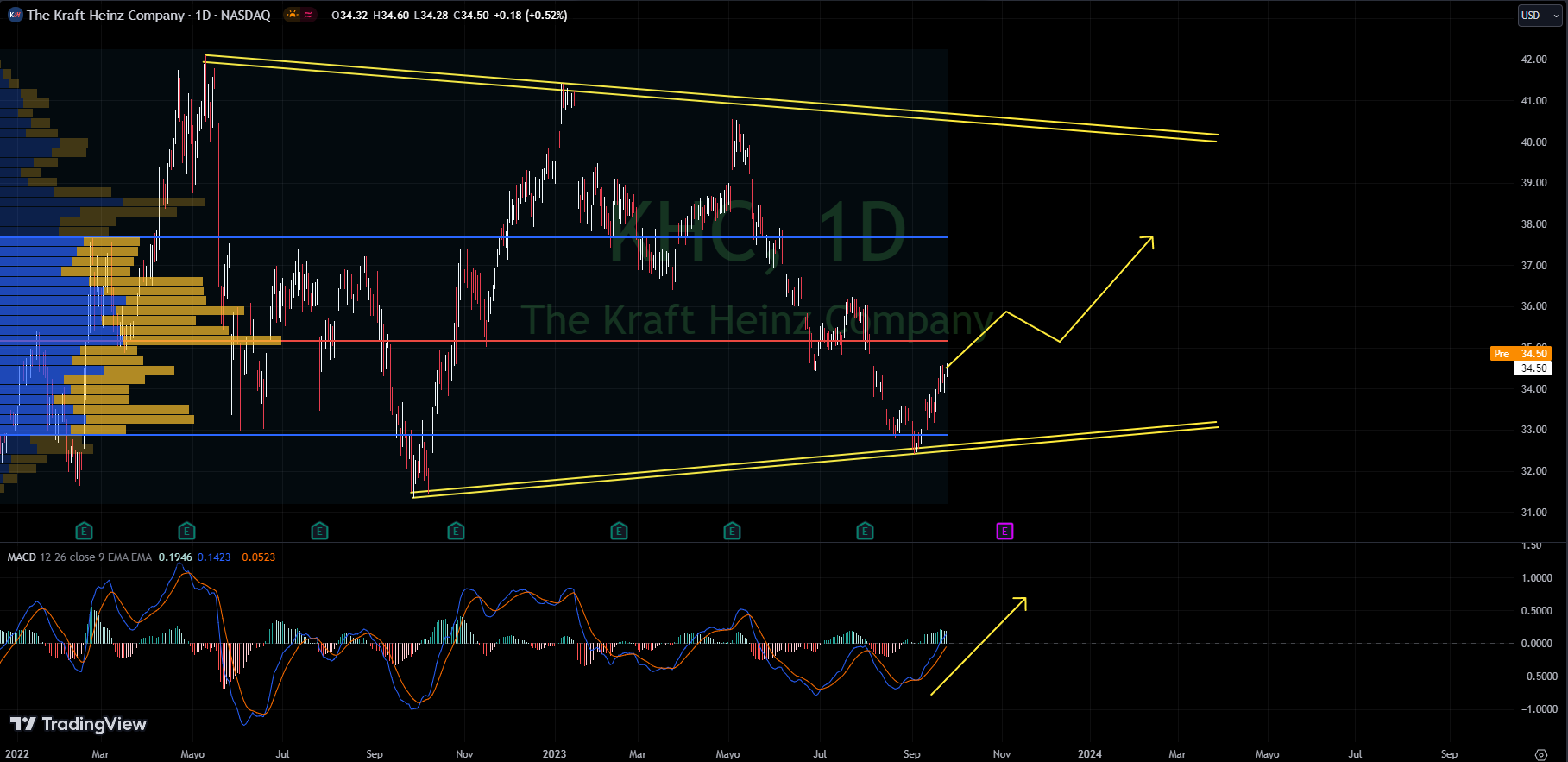This screenshot has height=762, width=1568.
Task: Open the April 2022 earnings marker near Mayo
Action: pos(186,531)
